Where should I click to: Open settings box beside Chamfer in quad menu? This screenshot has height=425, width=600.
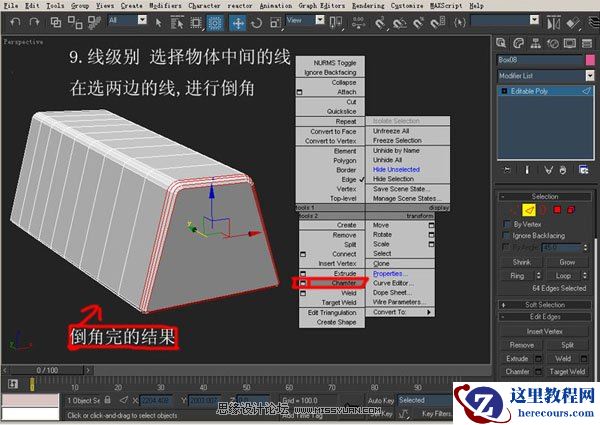pos(303,283)
